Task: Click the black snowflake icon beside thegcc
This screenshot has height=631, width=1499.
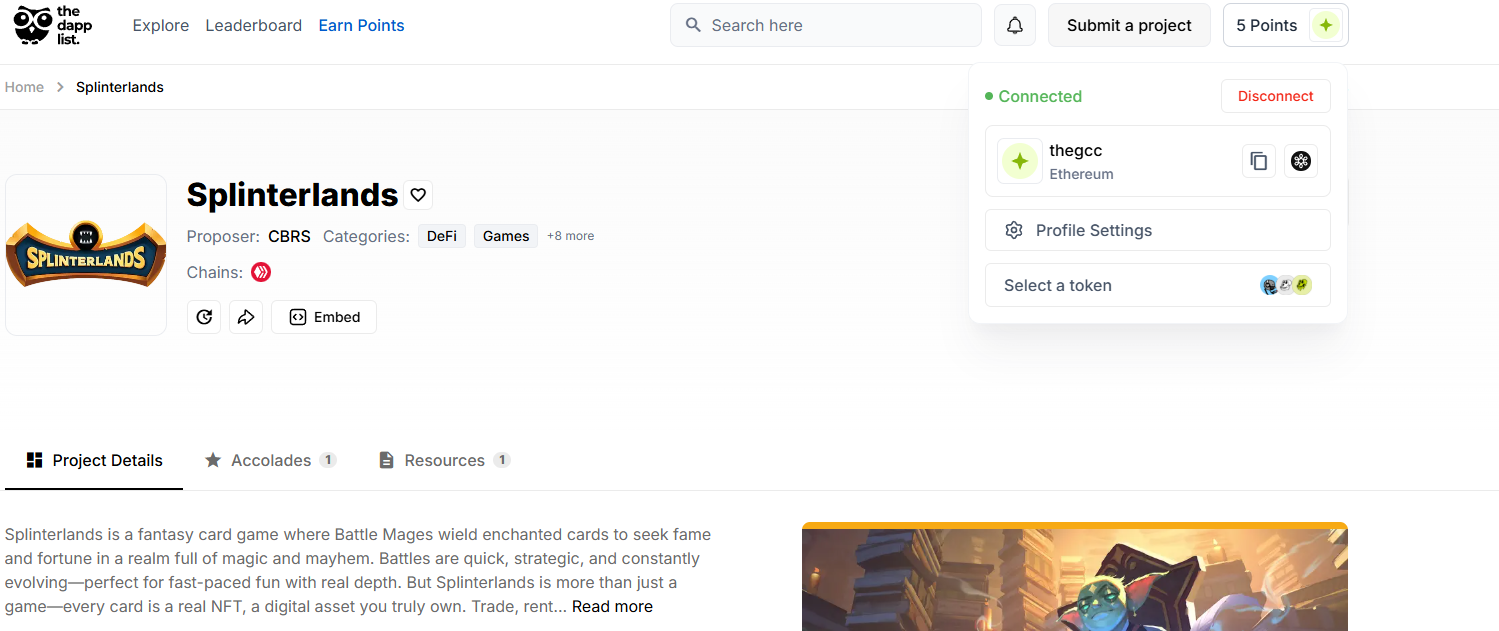Action: coord(1300,161)
